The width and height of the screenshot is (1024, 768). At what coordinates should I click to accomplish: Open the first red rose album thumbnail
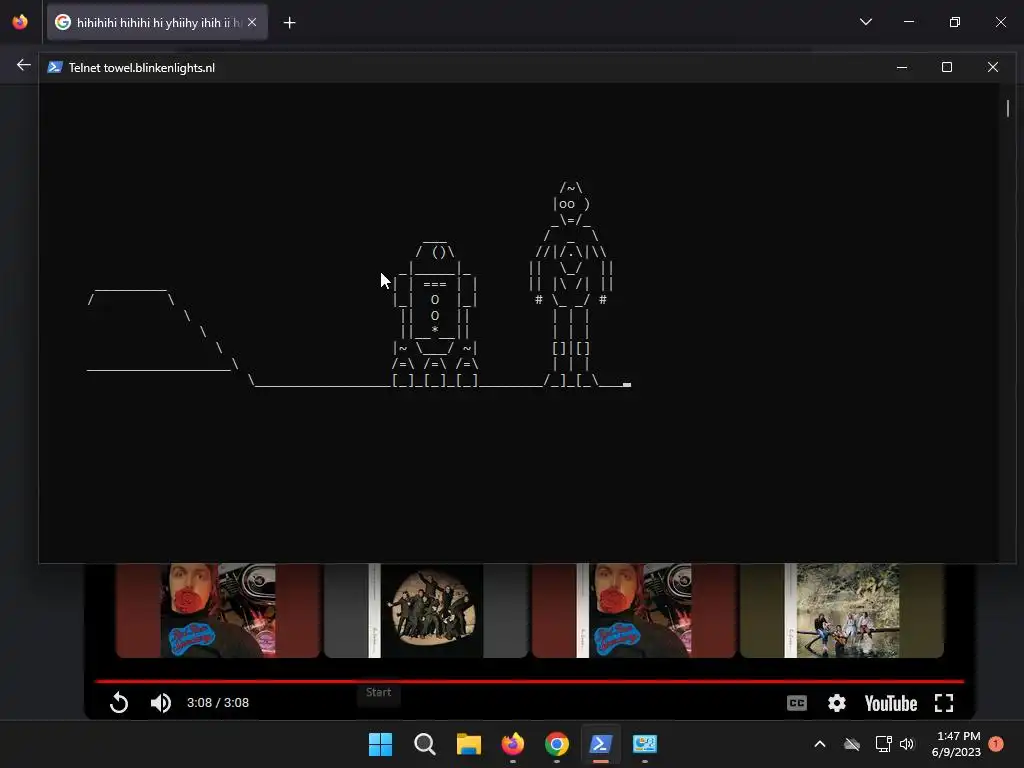[218, 610]
